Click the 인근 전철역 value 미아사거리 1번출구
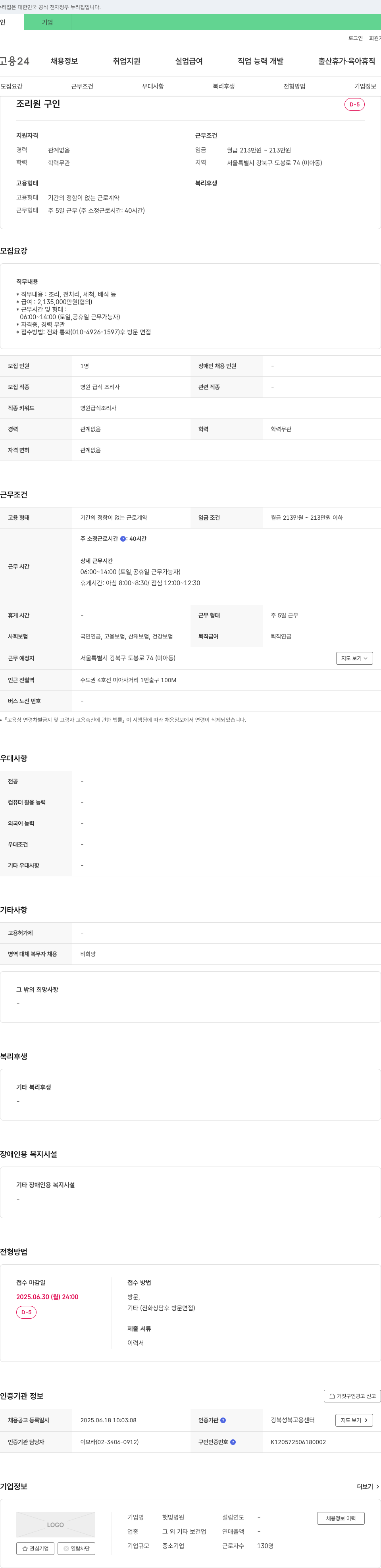 [x=129, y=680]
